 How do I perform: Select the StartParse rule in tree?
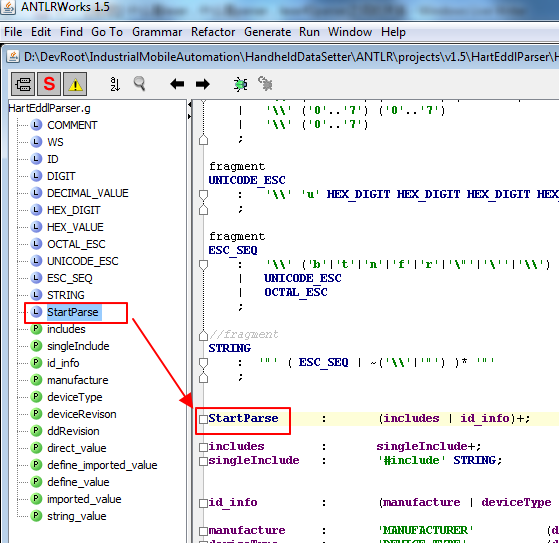click(x=73, y=312)
